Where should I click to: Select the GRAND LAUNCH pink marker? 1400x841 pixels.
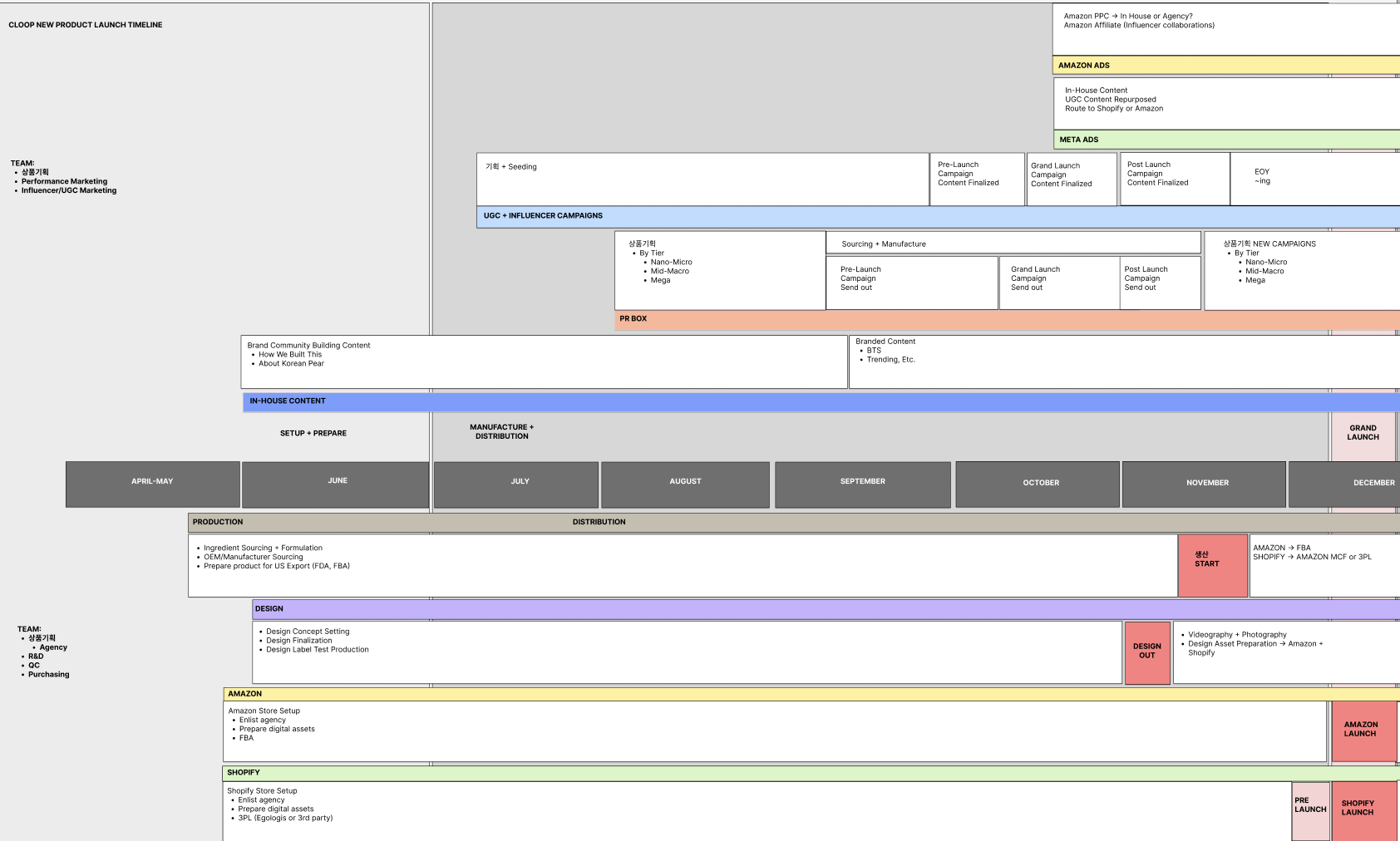point(1363,435)
